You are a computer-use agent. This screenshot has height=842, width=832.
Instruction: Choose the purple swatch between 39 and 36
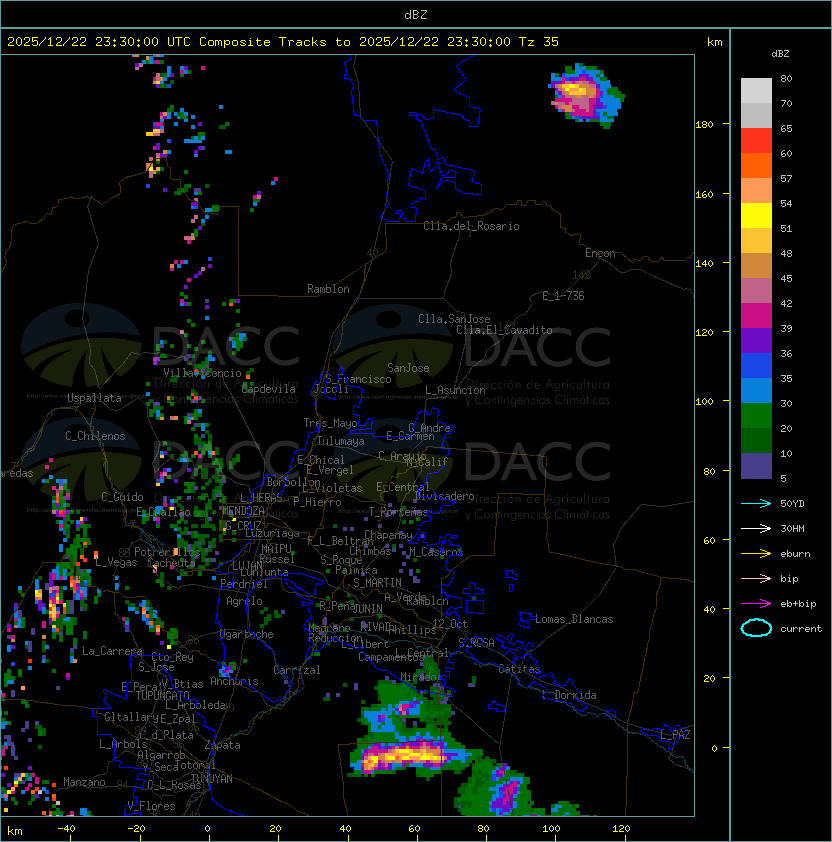(x=756, y=341)
